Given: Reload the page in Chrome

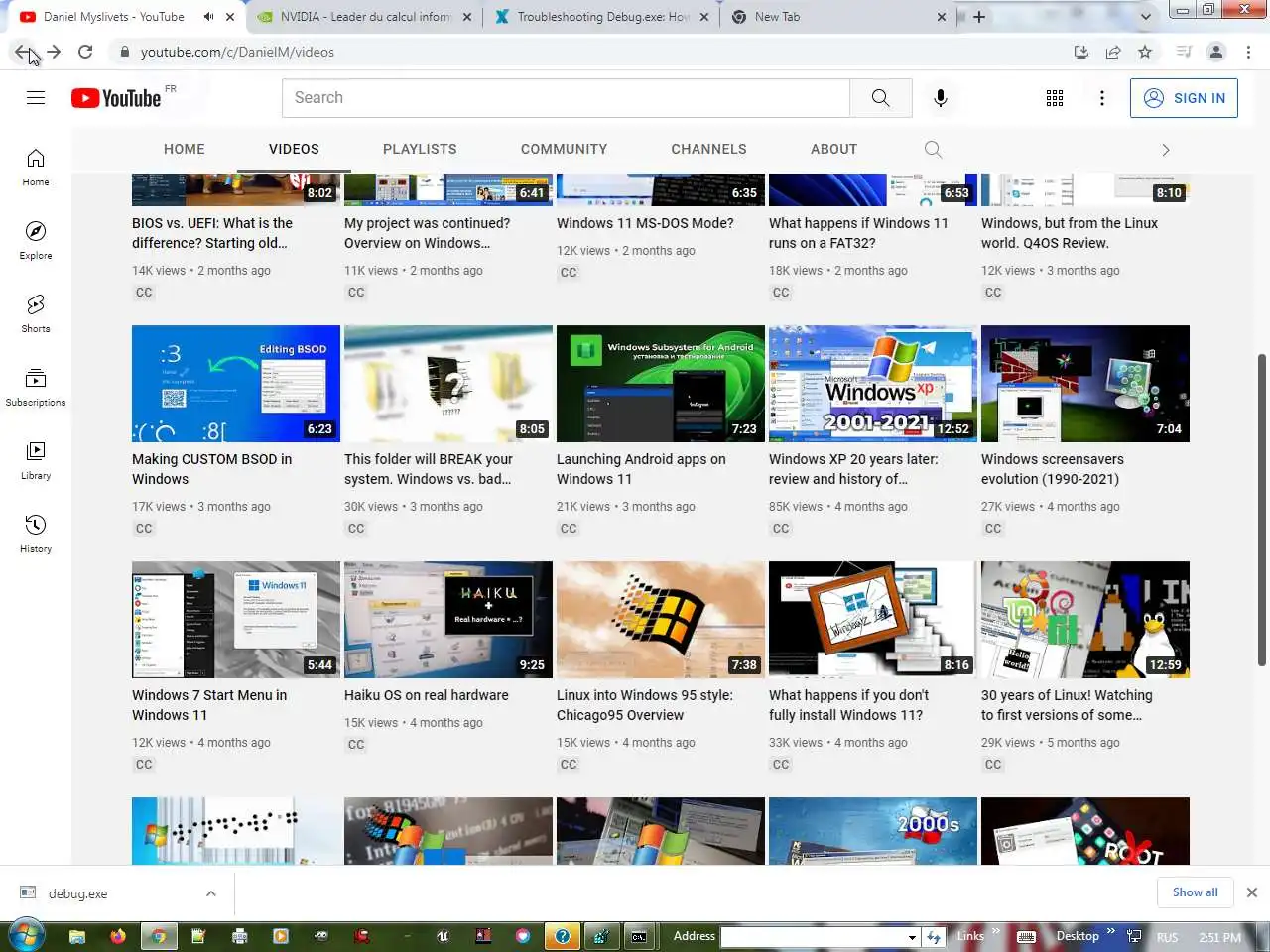Looking at the screenshot, I should pyautogui.click(x=85, y=52).
